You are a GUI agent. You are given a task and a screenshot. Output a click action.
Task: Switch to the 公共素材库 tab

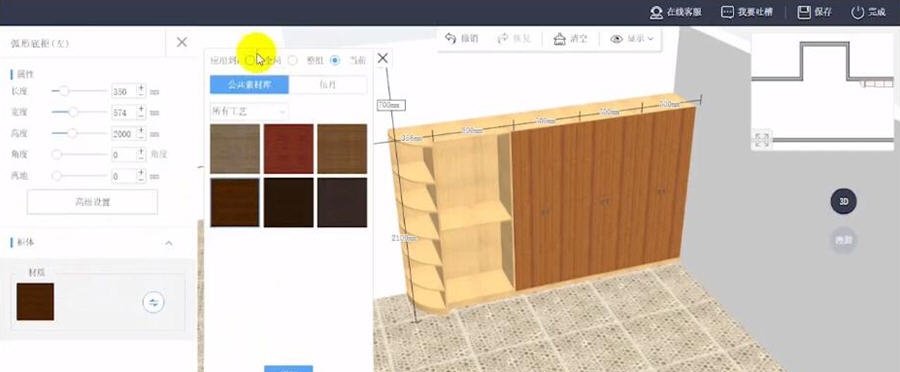coord(249,85)
